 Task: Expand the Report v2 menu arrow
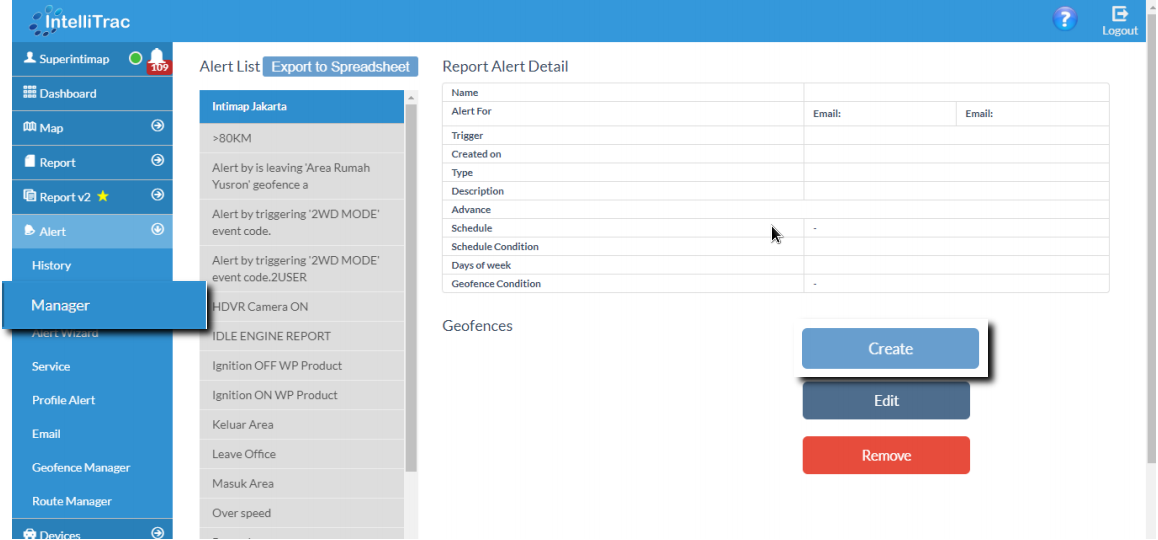click(157, 196)
